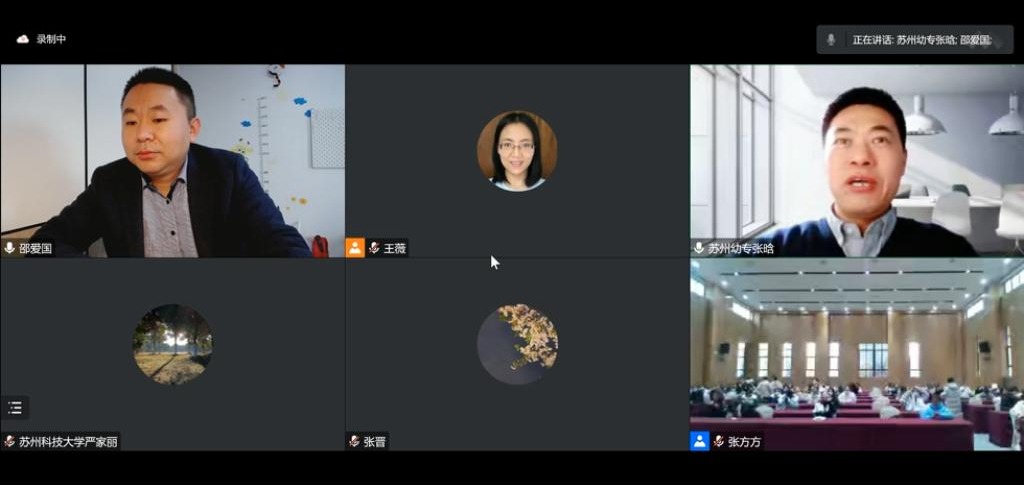This screenshot has height=485, width=1024.
Task: Click the blue person icon beside 张方方
Action: [699, 441]
